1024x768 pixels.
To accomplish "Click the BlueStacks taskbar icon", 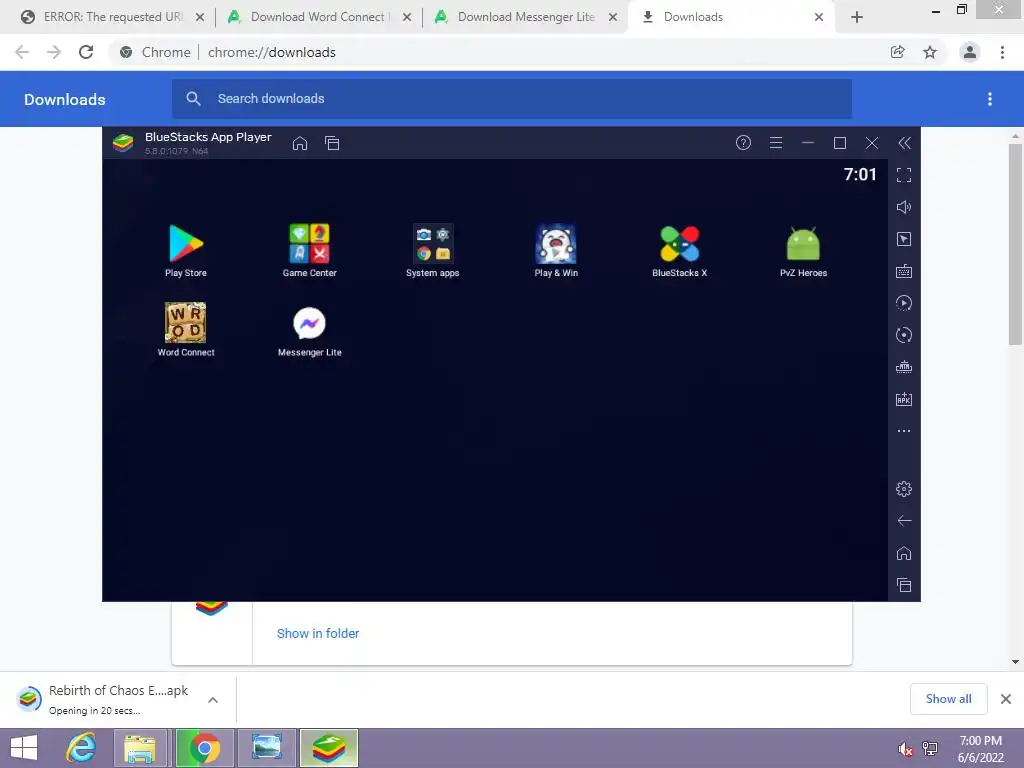I will point(329,748).
